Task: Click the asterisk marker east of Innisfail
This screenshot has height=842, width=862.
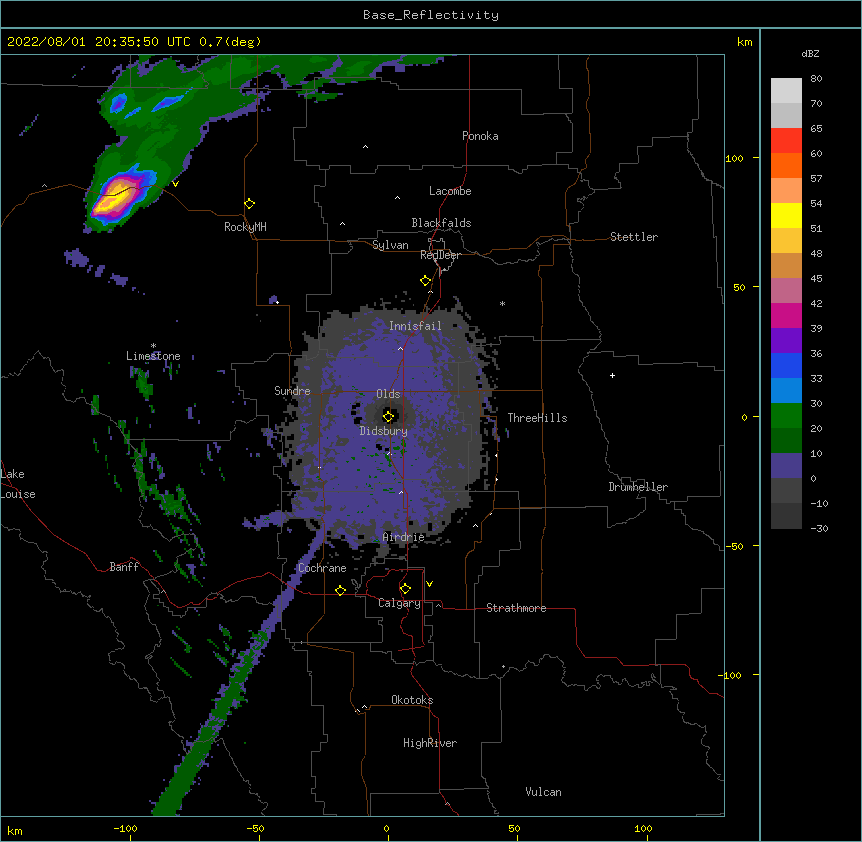Action: [x=502, y=303]
